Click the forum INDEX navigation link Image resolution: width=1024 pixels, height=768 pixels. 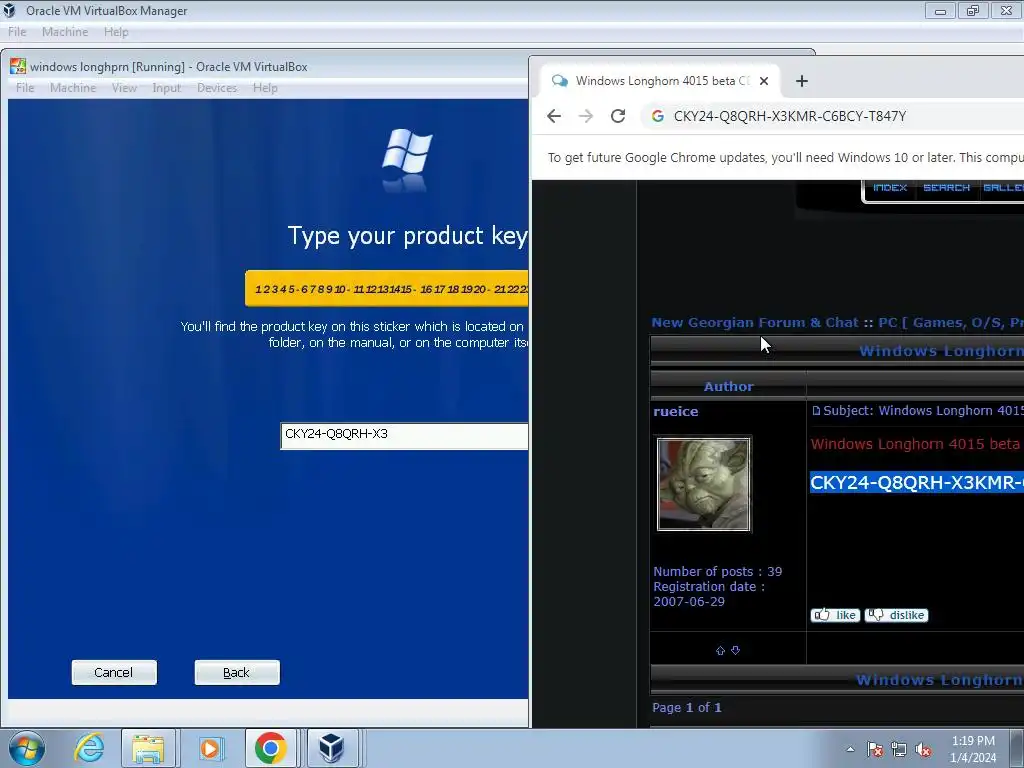[890, 187]
